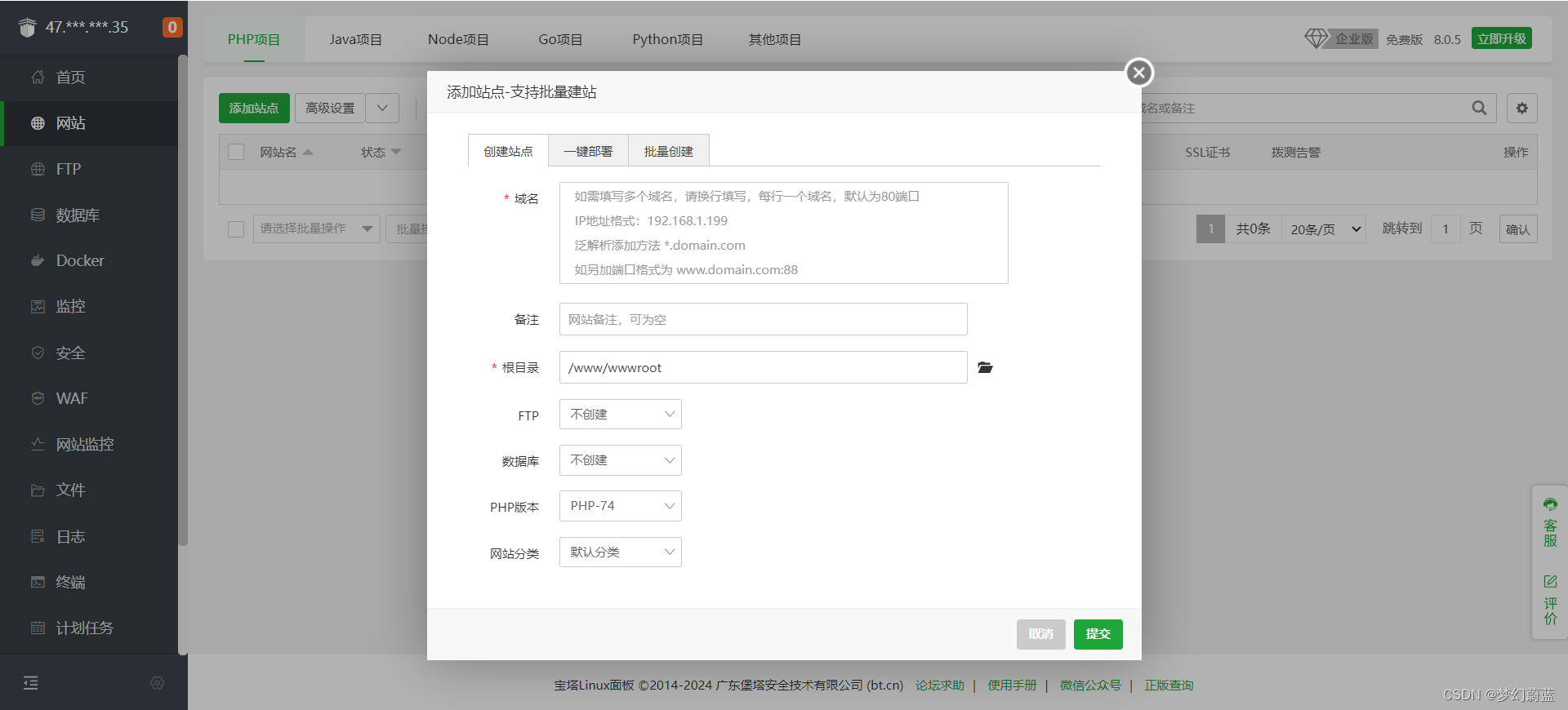The width and height of the screenshot is (1568, 710).
Task: Open the 安全 security section
Action: pyautogui.click(x=88, y=353)
